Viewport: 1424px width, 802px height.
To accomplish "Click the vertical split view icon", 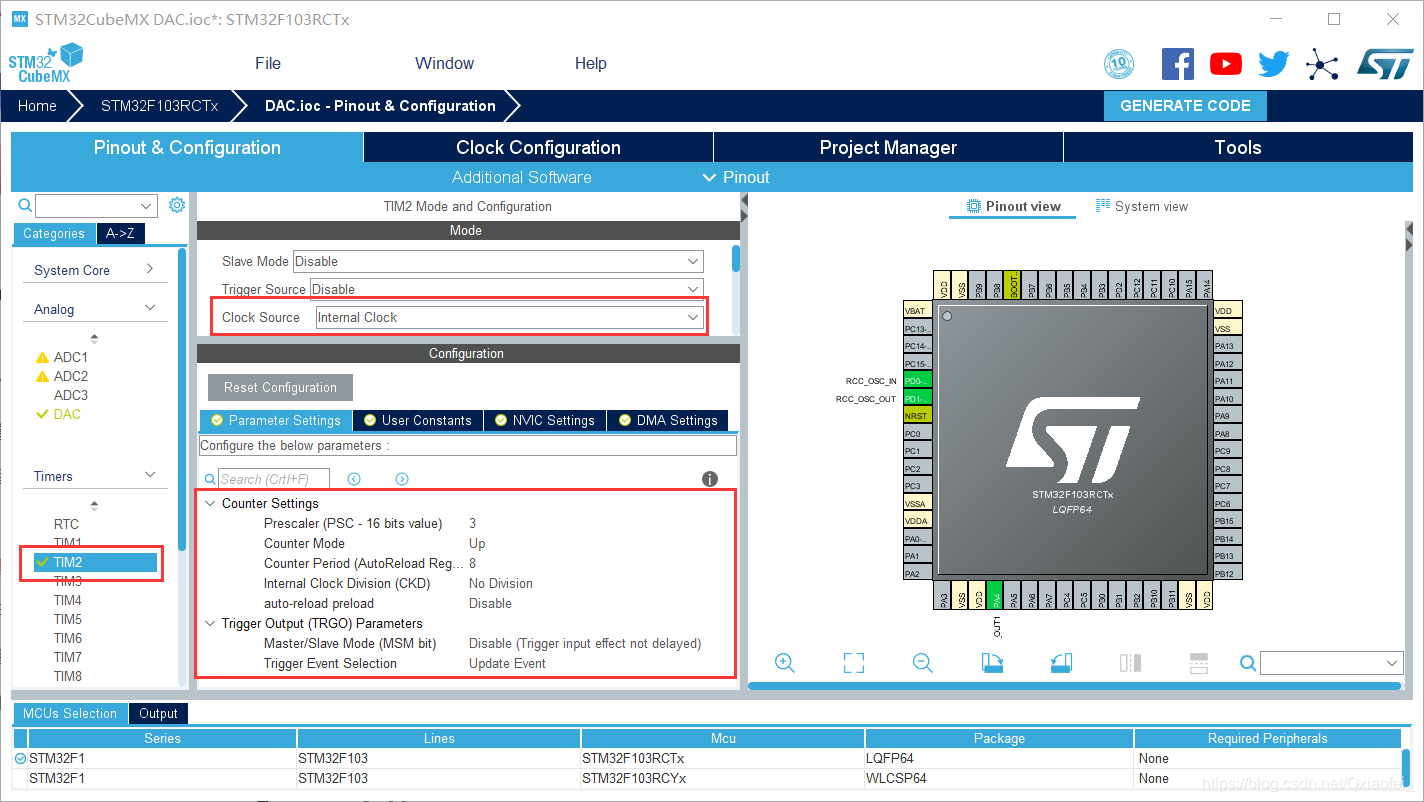I will click(x=1130, y=663).
